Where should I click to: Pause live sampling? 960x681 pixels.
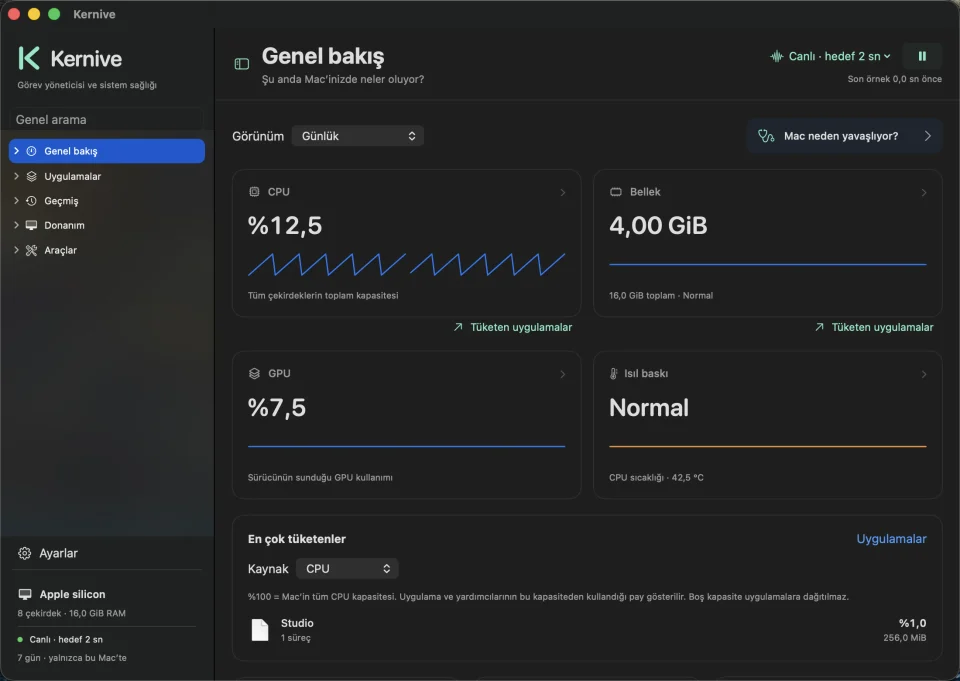[x=922, y=56]
